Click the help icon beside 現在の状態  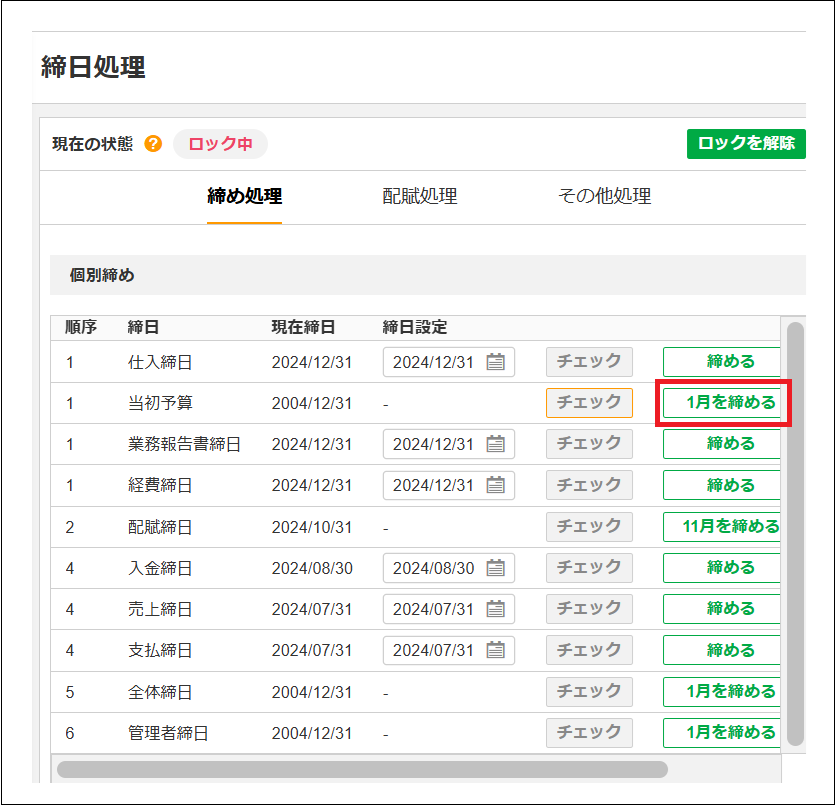coord(153,144)
